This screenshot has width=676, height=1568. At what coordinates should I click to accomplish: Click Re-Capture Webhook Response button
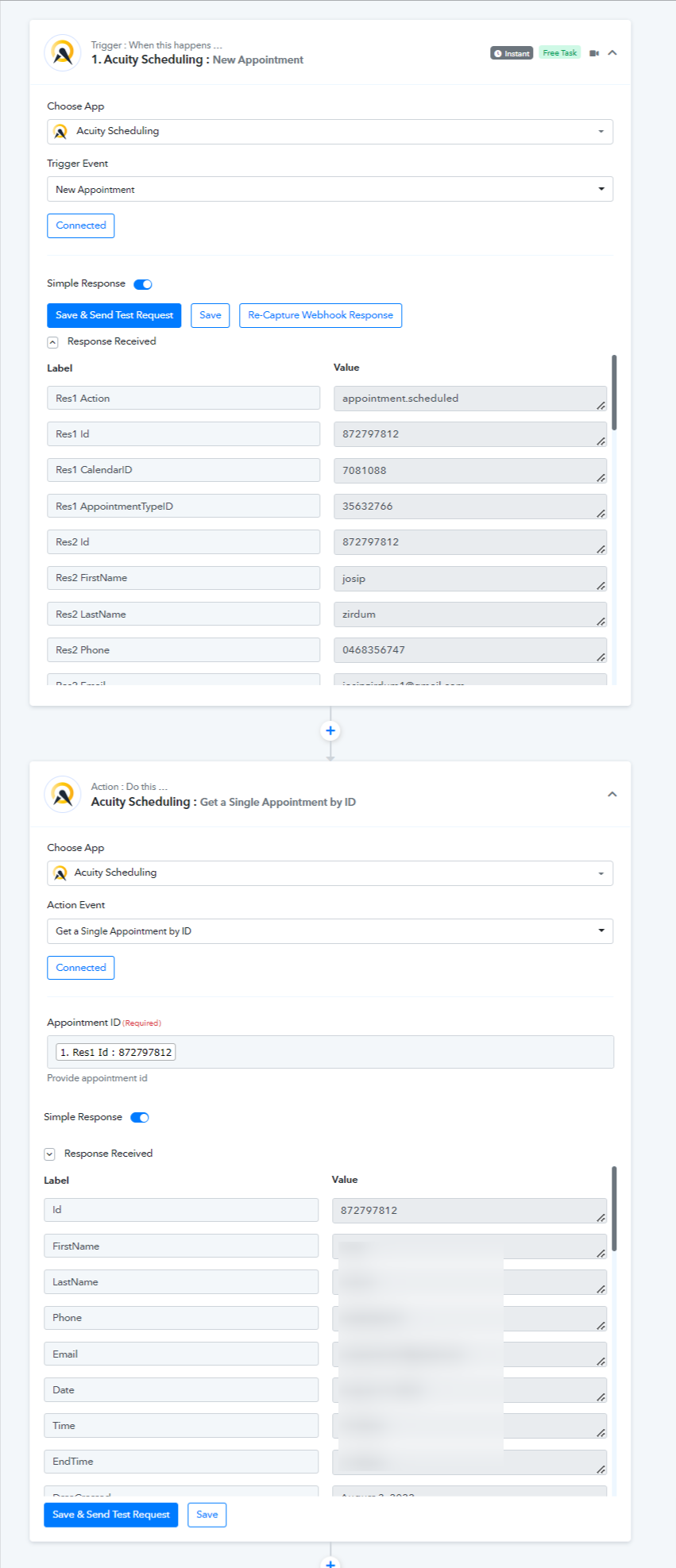(320, 315)
